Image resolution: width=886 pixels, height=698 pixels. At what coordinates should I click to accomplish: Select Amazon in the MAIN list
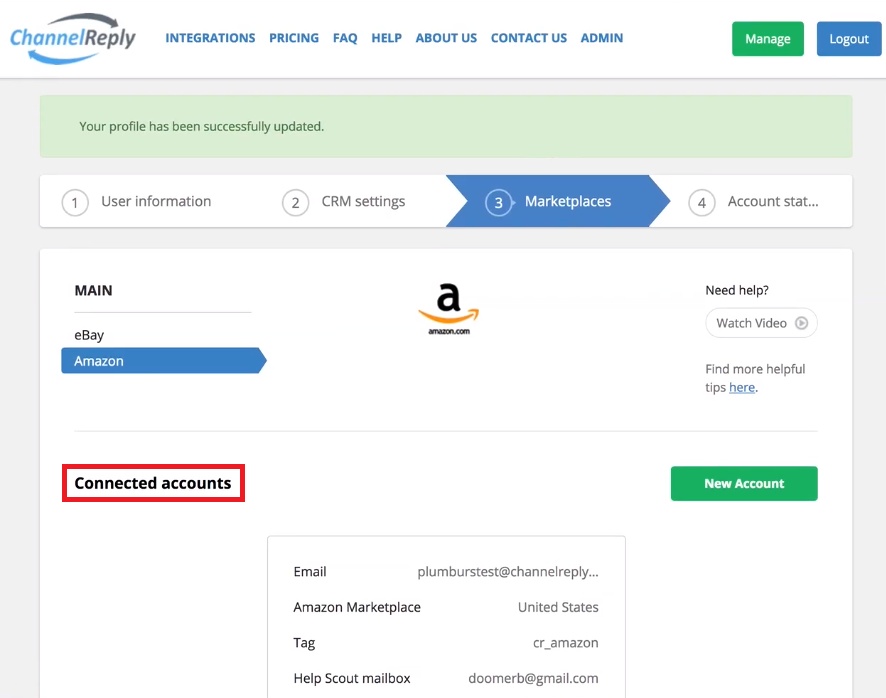pos(164,361)
